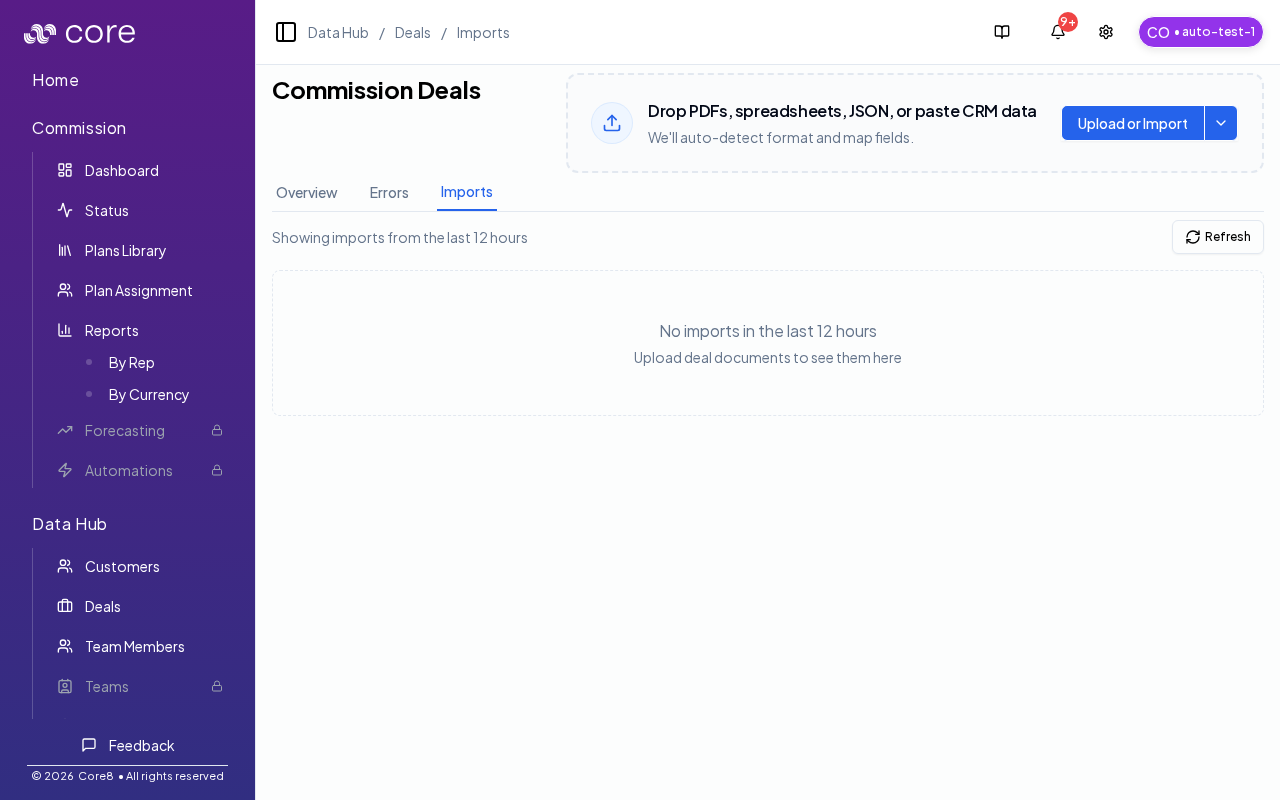
Task: Go to Plans Library
Action: (x=125, y=250)
